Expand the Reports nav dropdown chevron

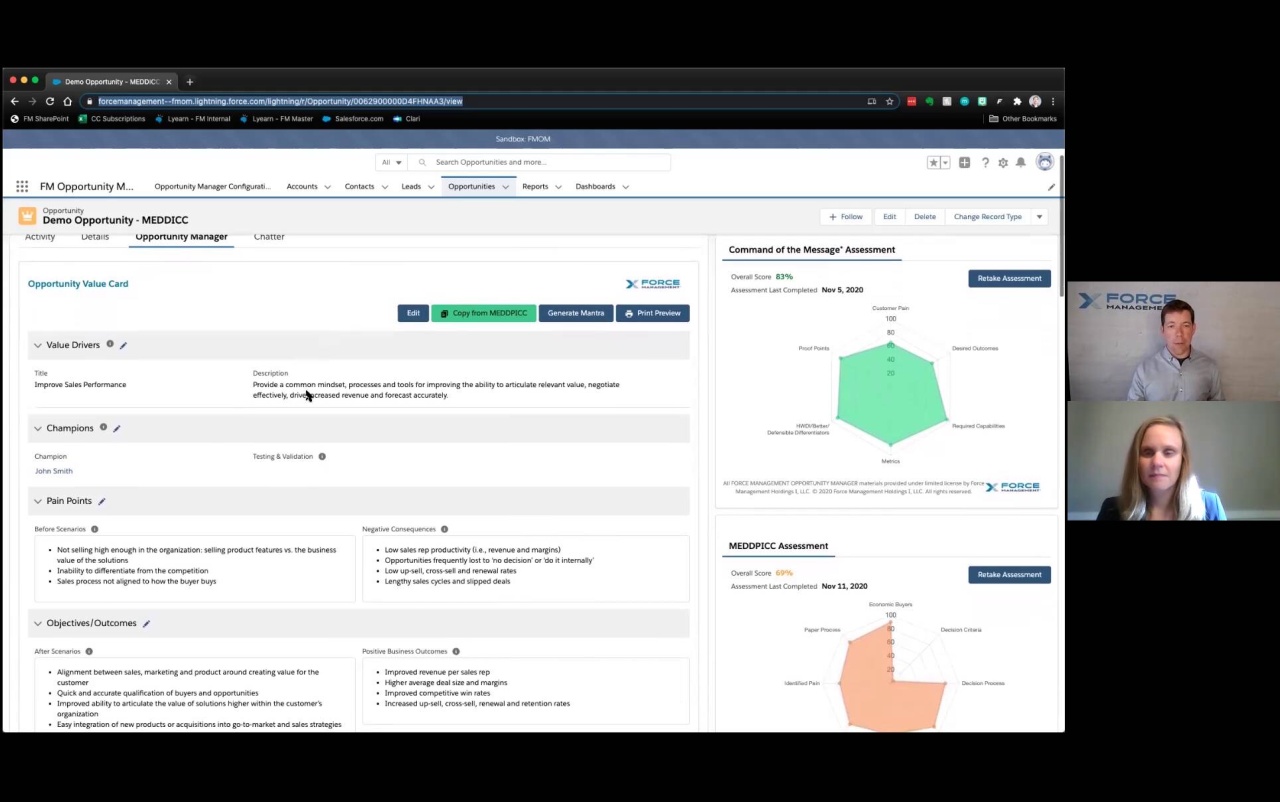tap(558, 187)
